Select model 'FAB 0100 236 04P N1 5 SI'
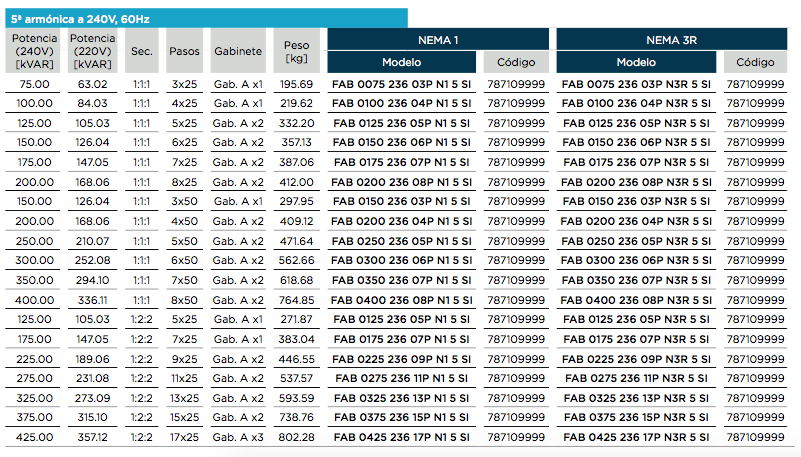Viewport: 801px width, 457px height. [x=402, y=103]
